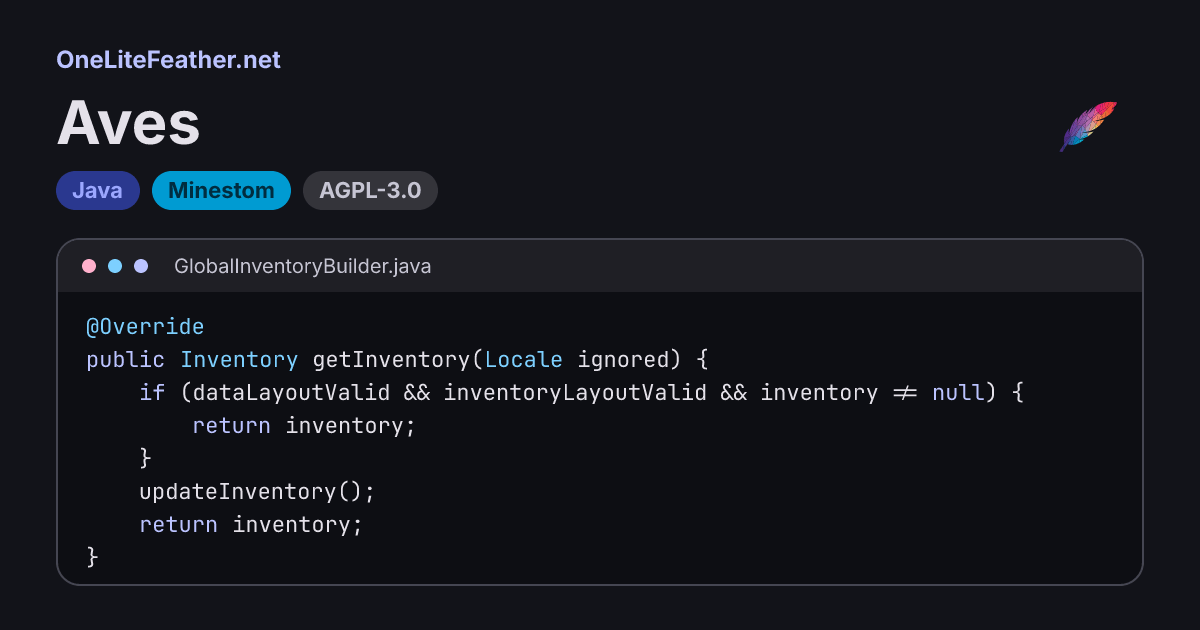Click the blue window dot
Image resolution: width=1200 pixels, height=630 pixels.
pyautogui.click(x=115, y=266)
